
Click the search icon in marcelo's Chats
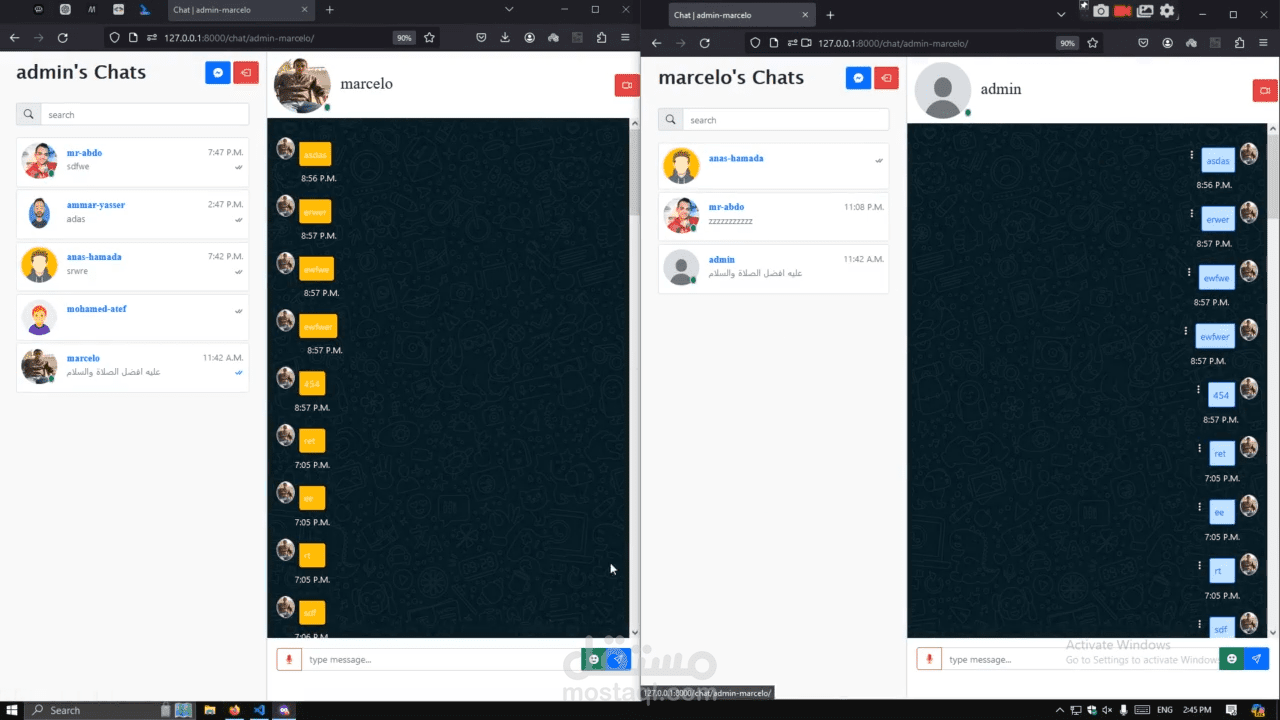click(671, 120)
